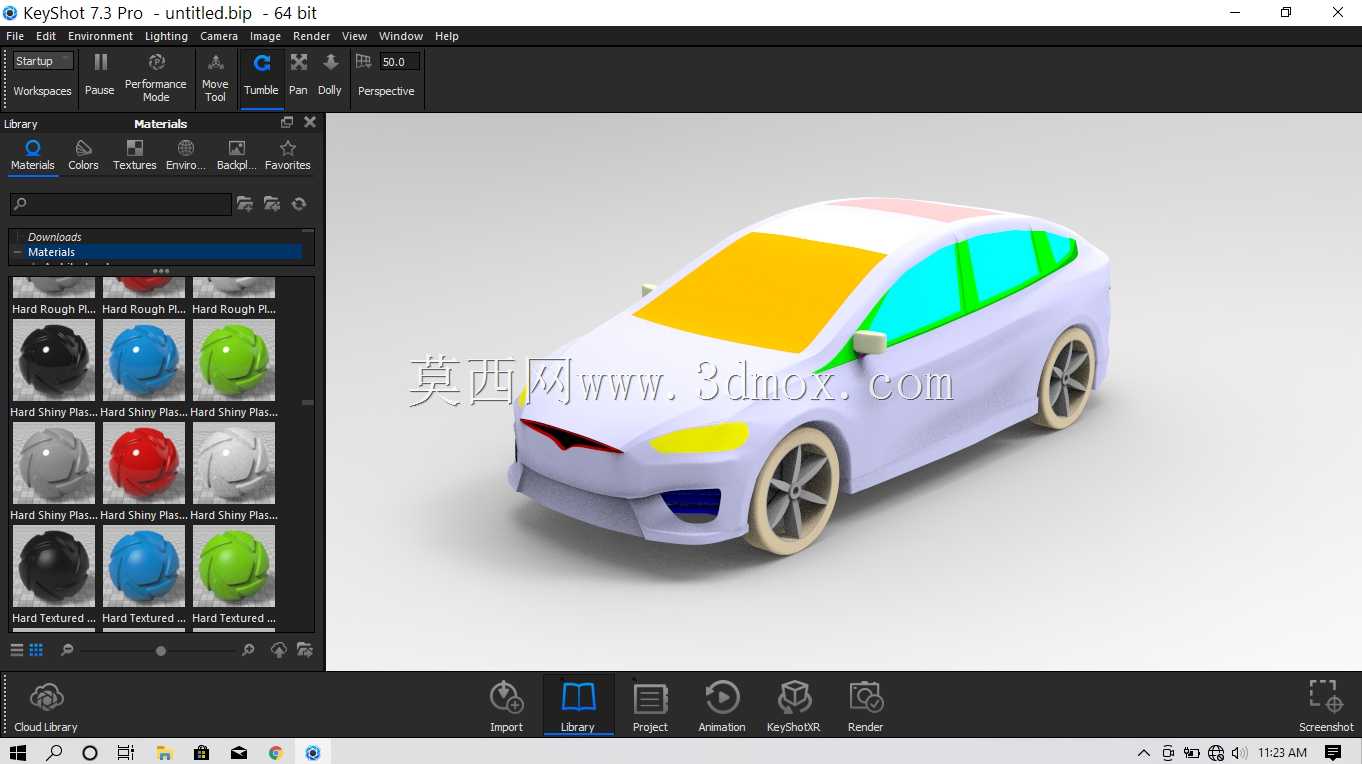This screenshot has height=764, width=1362.
Task: Open the Help menu
Action: (447, 36)
